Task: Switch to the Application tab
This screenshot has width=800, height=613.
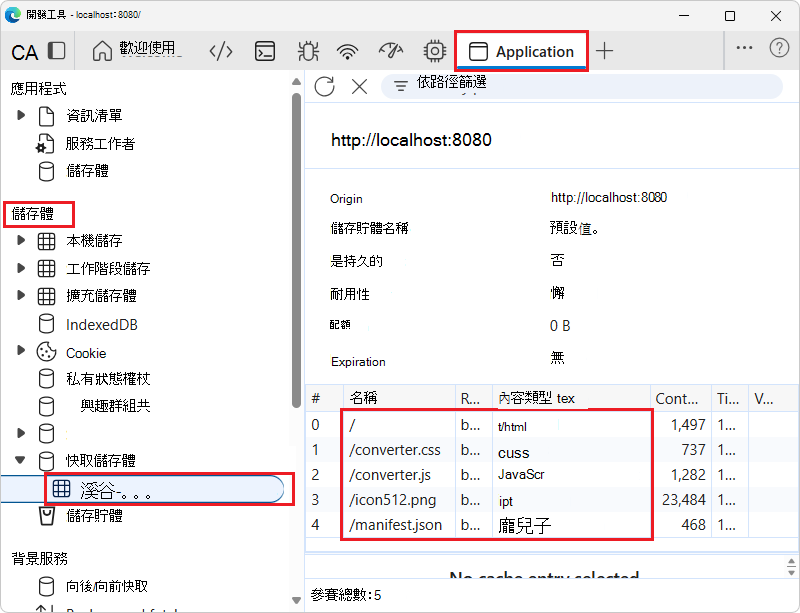Action: [x=521, y=50]
